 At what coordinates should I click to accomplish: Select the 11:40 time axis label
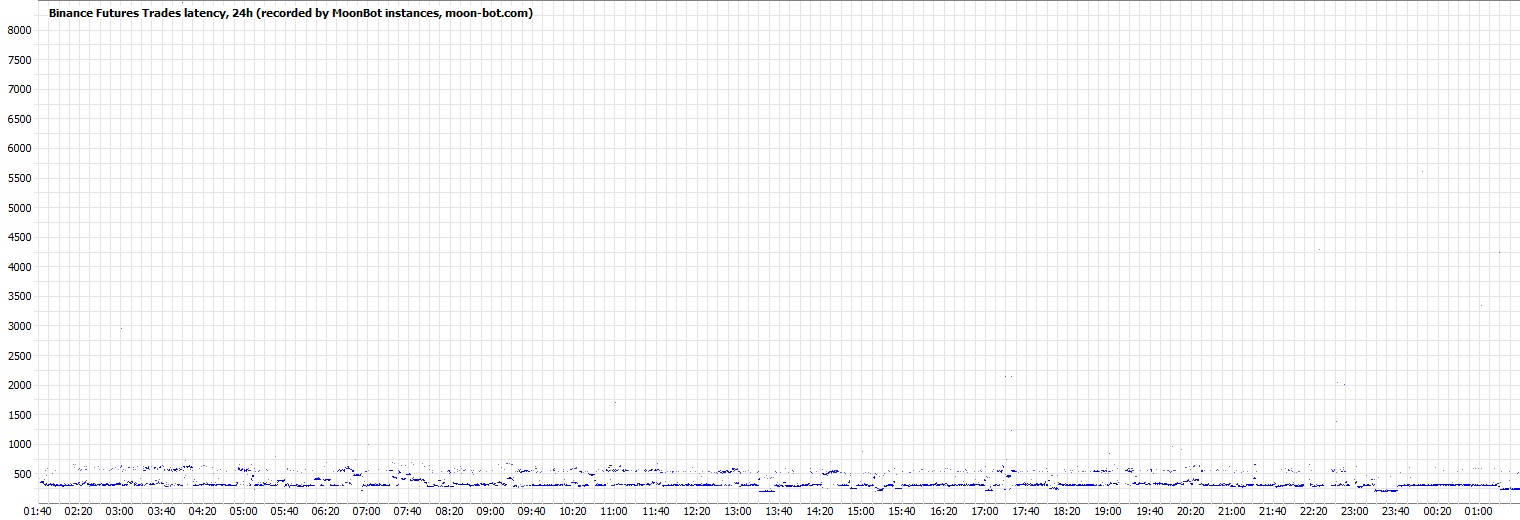(x=655, y=511)
